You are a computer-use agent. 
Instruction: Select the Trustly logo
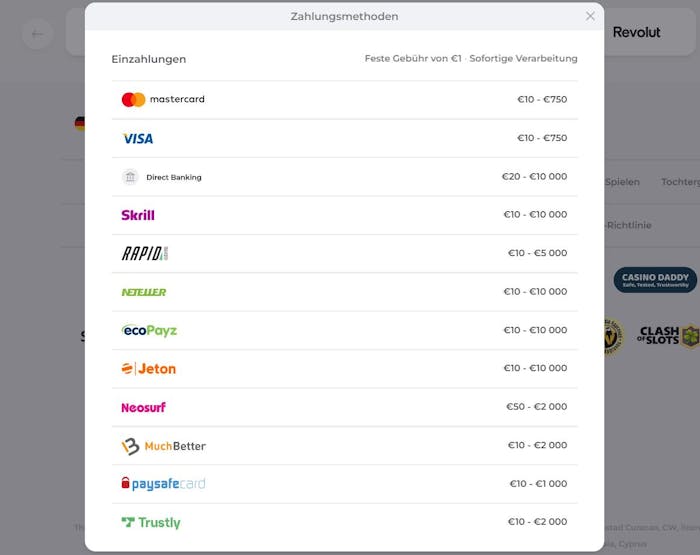[151, 522]
